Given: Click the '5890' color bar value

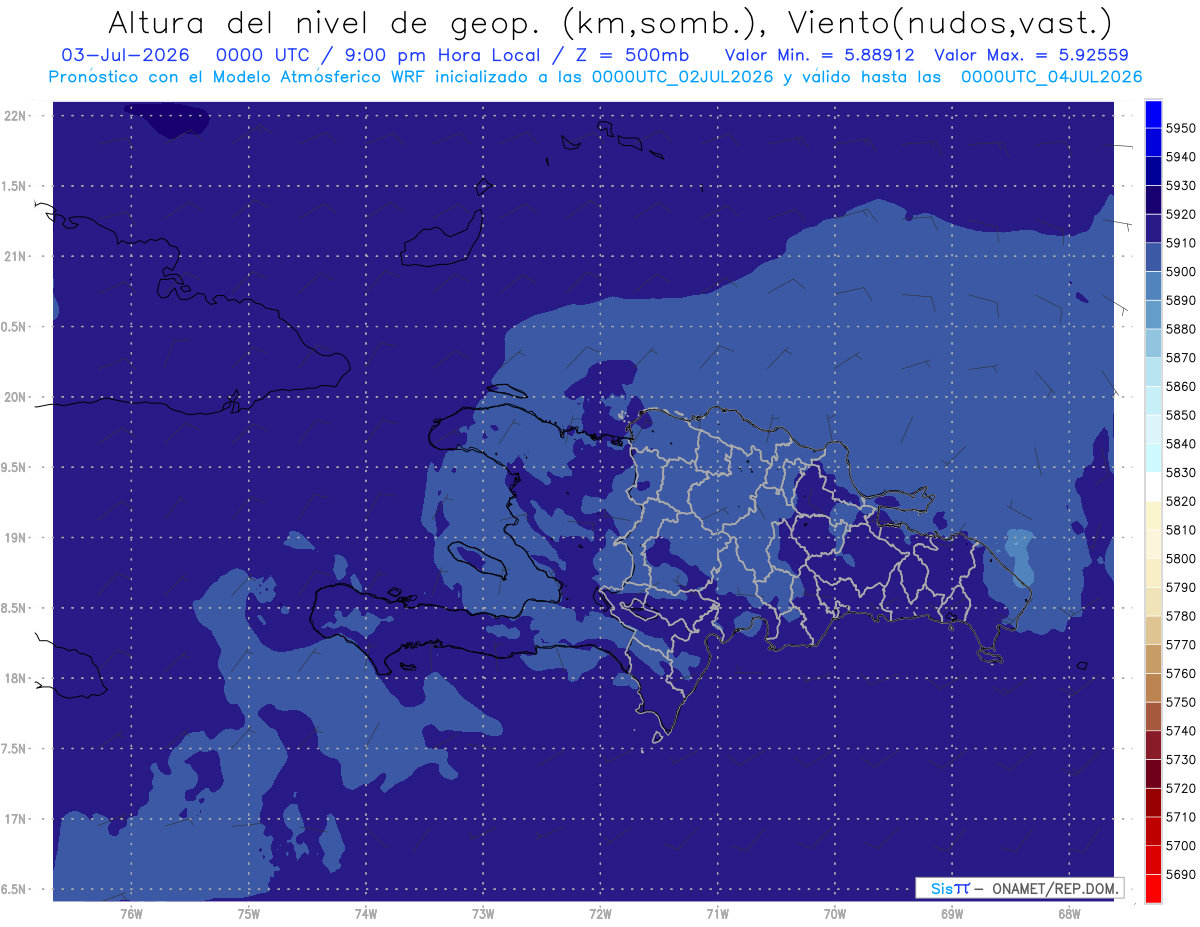Looking at the screenshot, I should point(1180,300).
